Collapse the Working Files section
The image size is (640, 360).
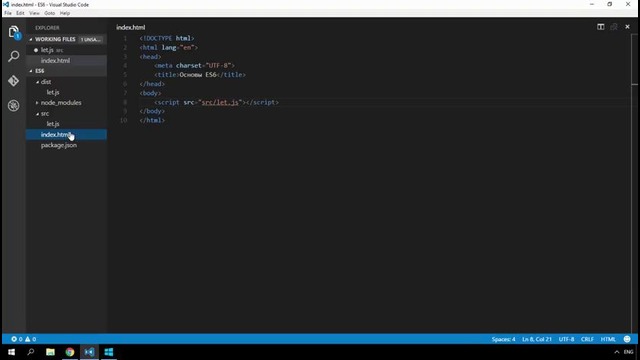click(31, 39)
